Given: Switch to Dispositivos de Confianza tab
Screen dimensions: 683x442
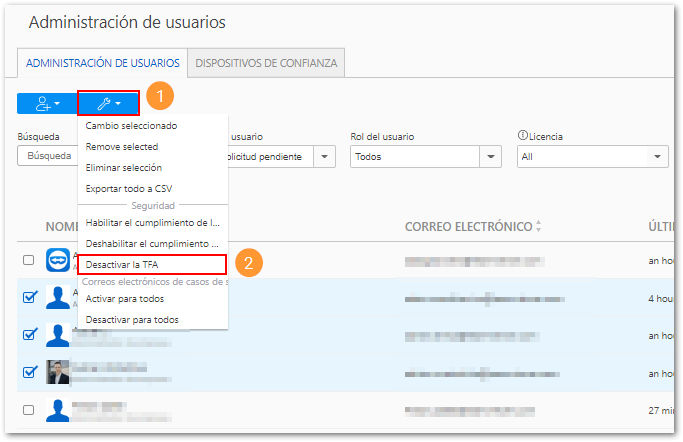Looking at the screenshot, I should click(266, 63).
